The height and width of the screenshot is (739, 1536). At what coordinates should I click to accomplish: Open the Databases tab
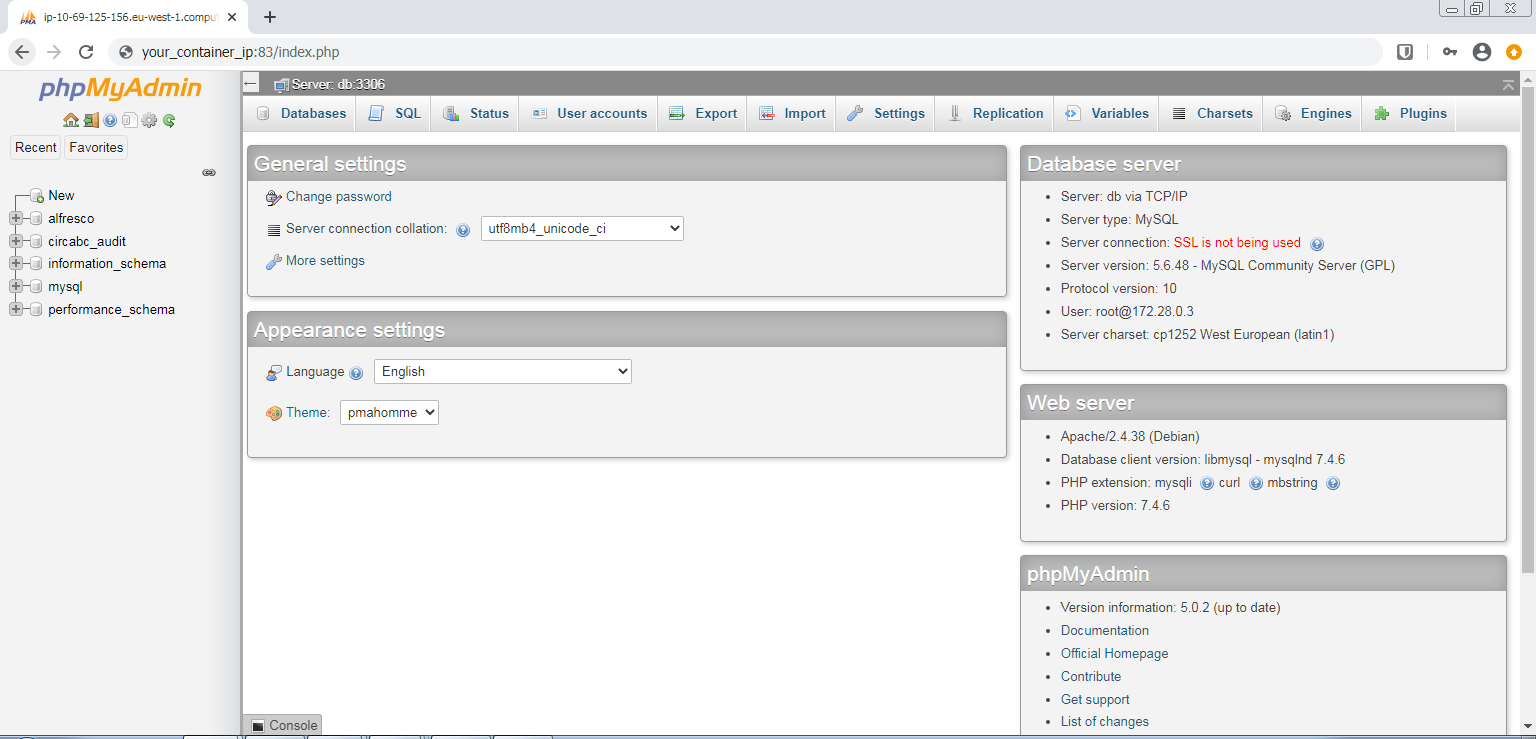pos(301,114)
